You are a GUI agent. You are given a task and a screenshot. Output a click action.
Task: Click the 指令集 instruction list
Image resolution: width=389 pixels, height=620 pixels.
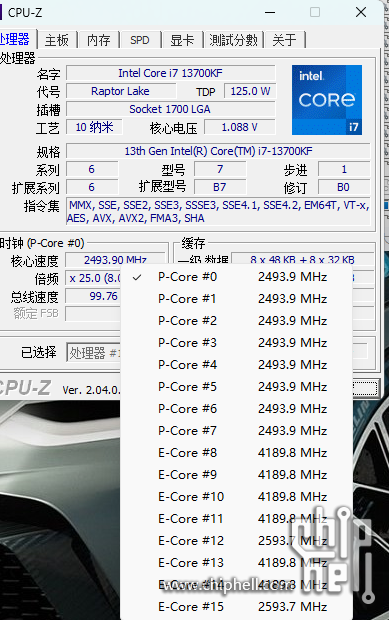(x=218, y=212)
